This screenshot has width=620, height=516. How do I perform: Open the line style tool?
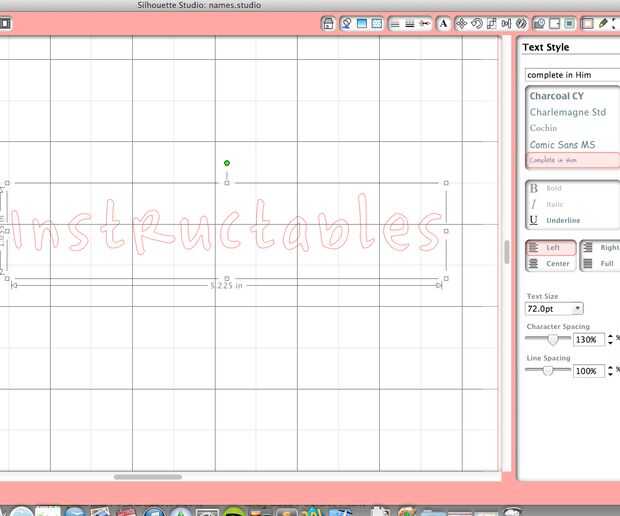pyautogui.click(x=410, y=24)
